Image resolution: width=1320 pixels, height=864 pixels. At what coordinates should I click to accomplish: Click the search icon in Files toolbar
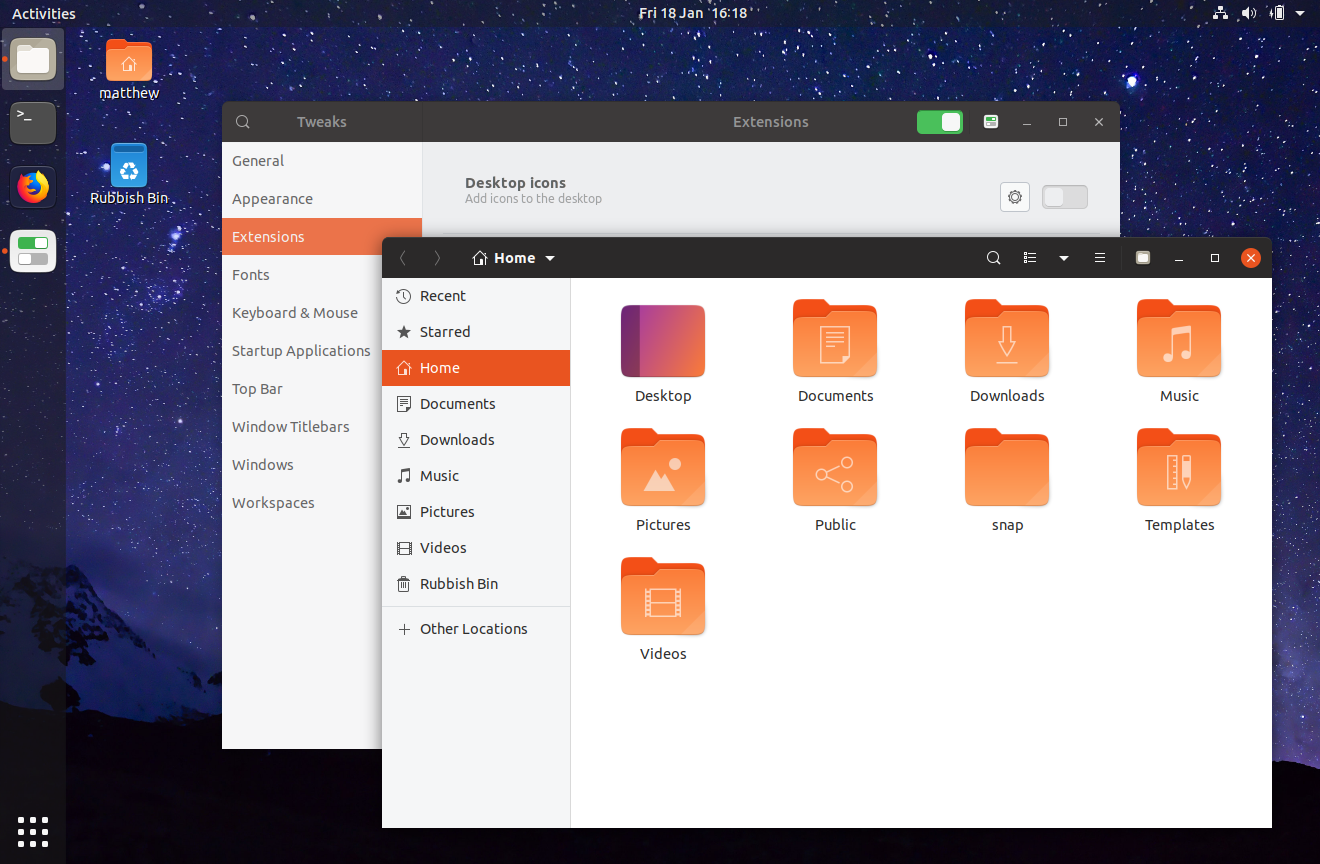click(993, 258)
